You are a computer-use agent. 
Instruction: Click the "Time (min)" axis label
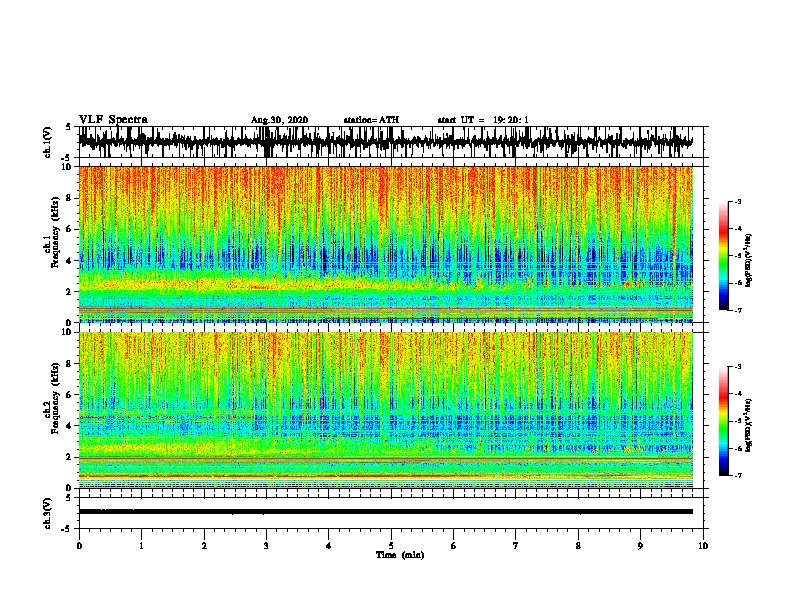coord(400,555)
